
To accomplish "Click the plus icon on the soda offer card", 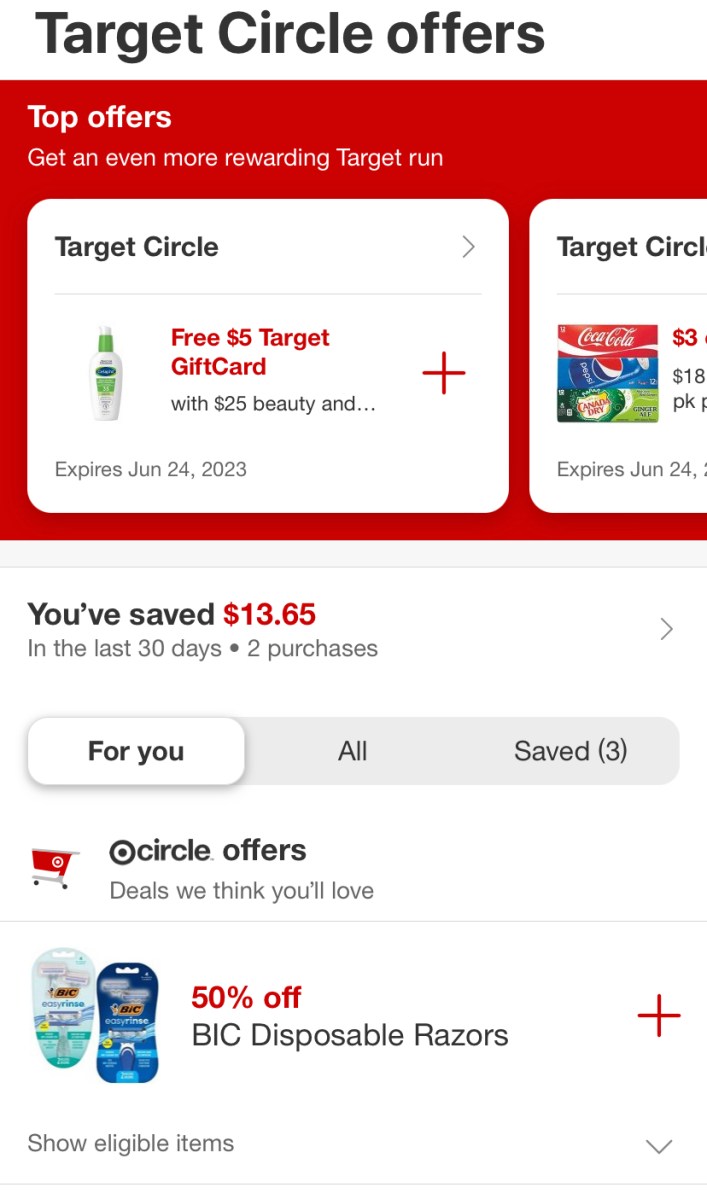I will [x=700, y=373].
